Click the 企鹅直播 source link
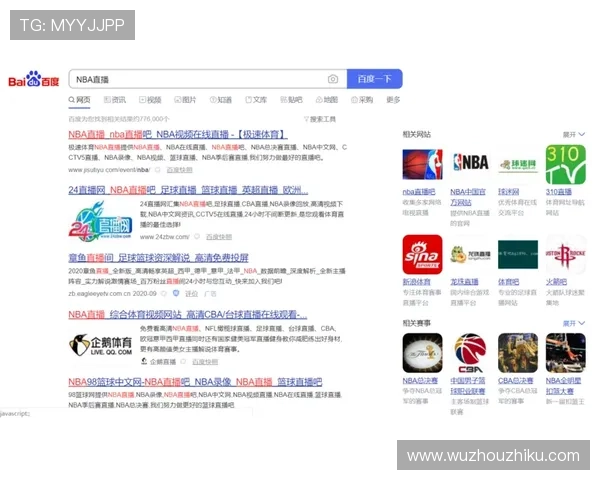600x480 pixels. (x=163, y=362)
